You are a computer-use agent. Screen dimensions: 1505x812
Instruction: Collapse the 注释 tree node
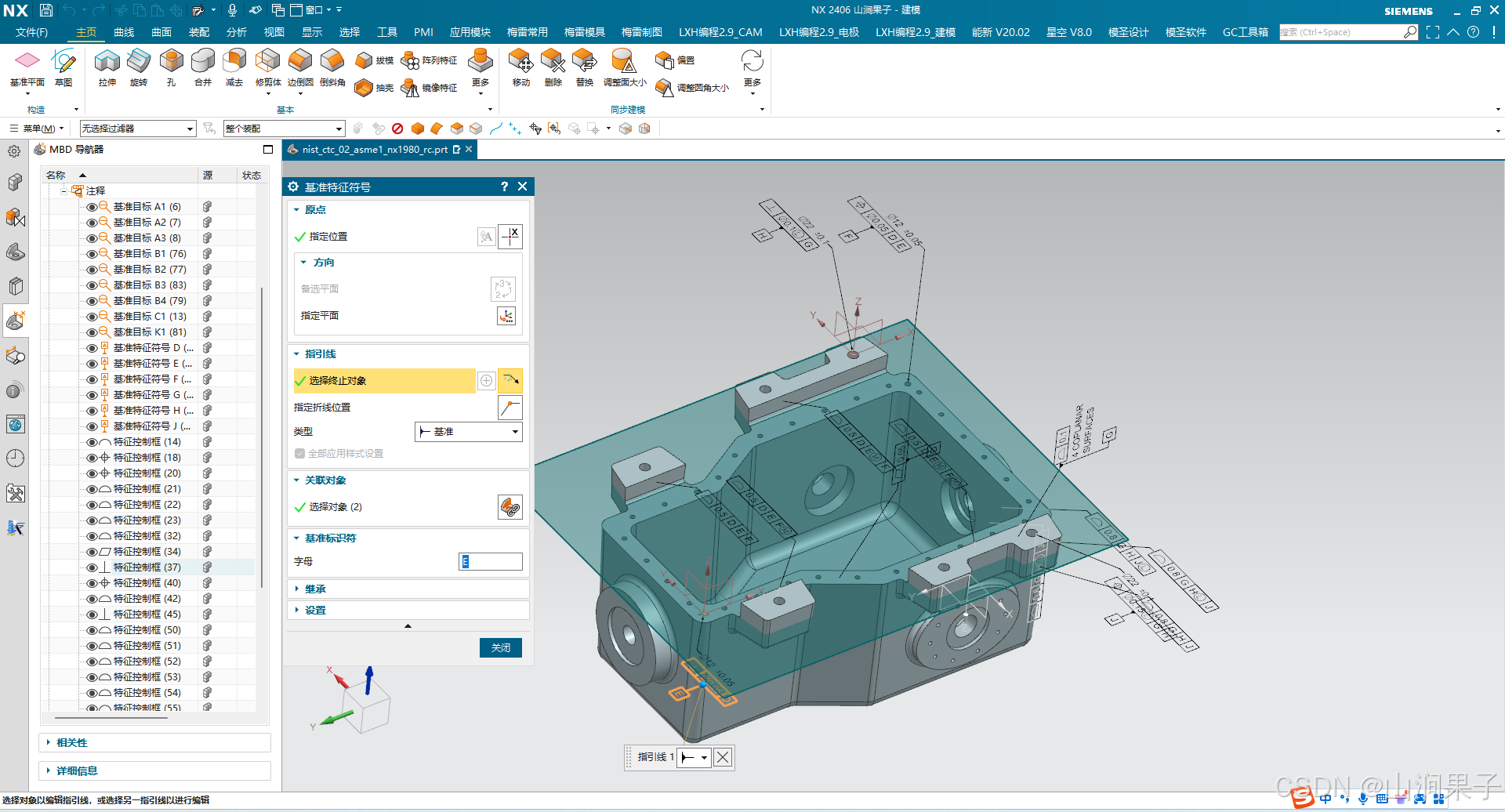click(63, 190)
